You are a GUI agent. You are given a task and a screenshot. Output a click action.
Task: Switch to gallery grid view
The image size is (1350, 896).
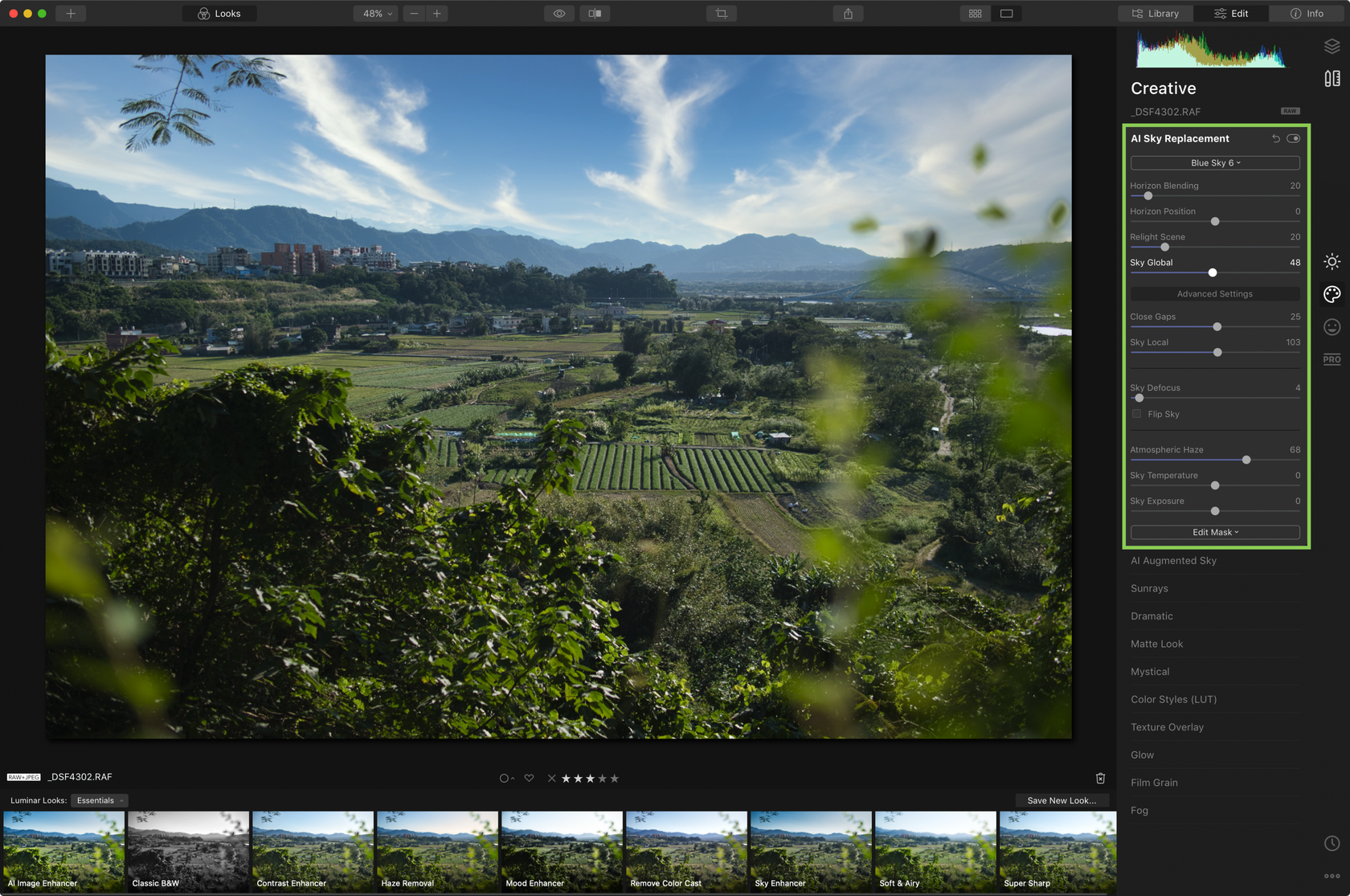tap(976, 14)
